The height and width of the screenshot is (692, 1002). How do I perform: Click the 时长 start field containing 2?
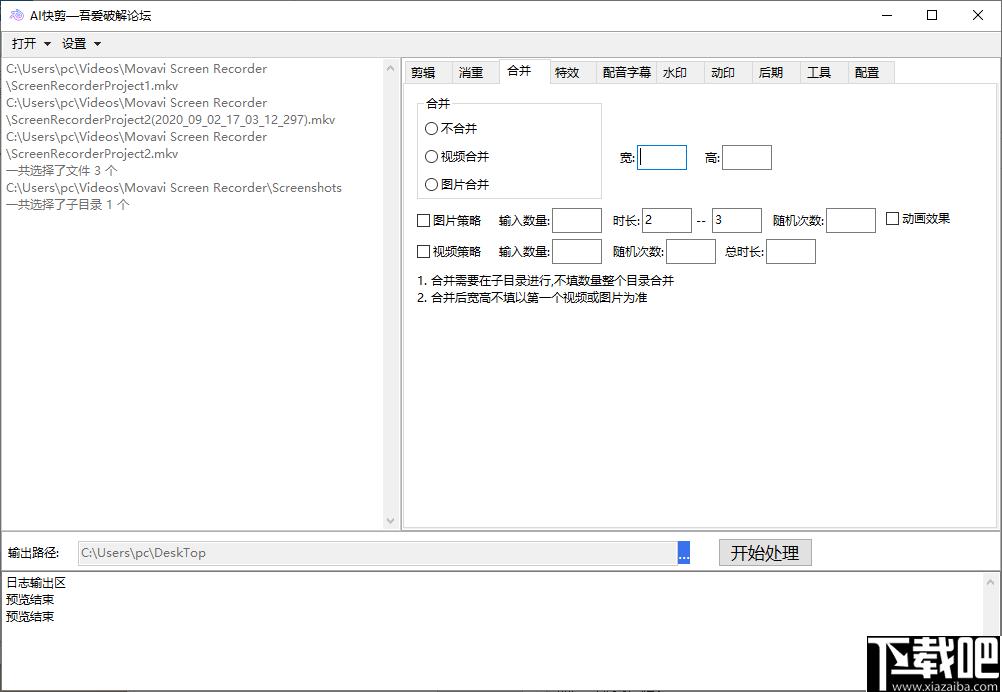pos(667,220)
